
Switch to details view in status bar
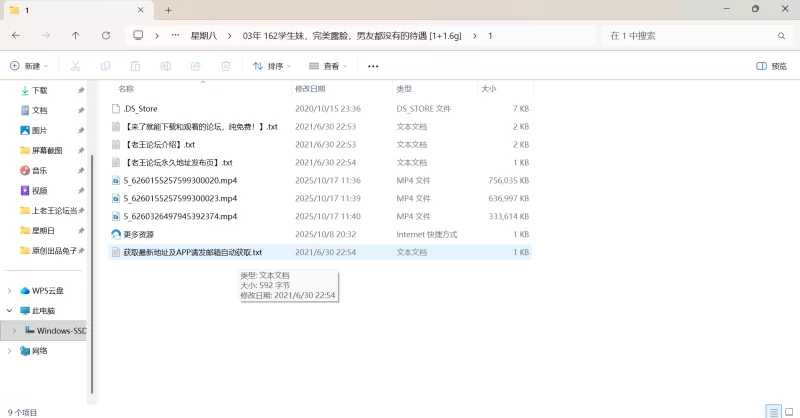point(773,411)
